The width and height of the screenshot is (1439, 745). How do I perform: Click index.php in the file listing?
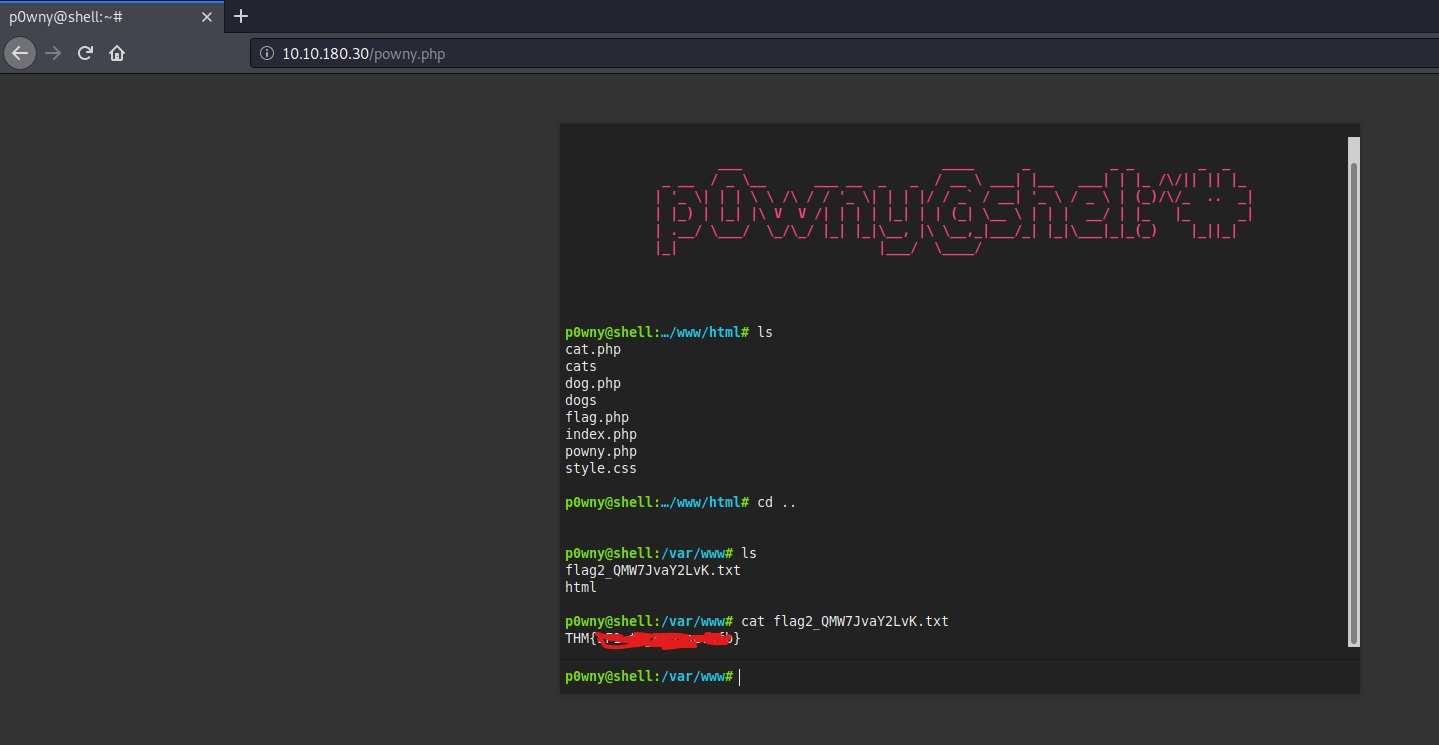[x=601, y=434]
